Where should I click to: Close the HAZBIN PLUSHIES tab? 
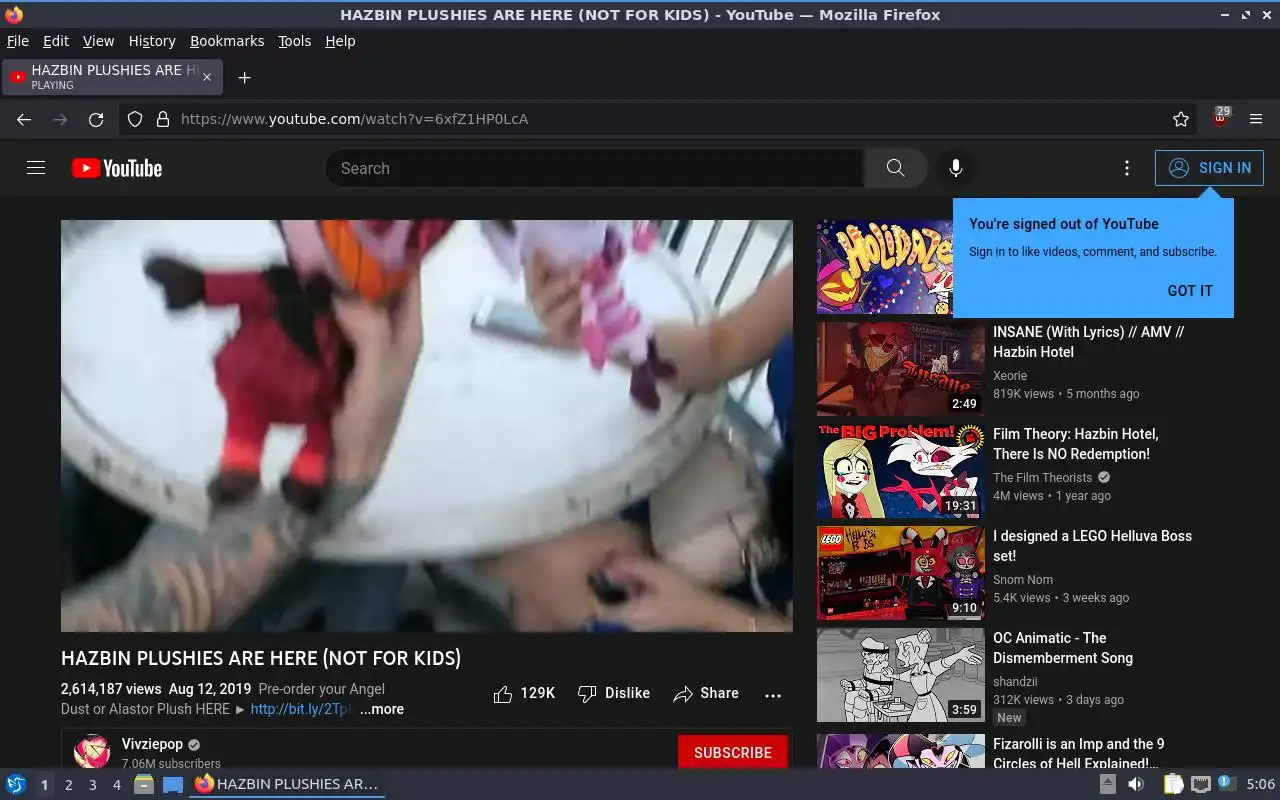[x=207, y=77]
